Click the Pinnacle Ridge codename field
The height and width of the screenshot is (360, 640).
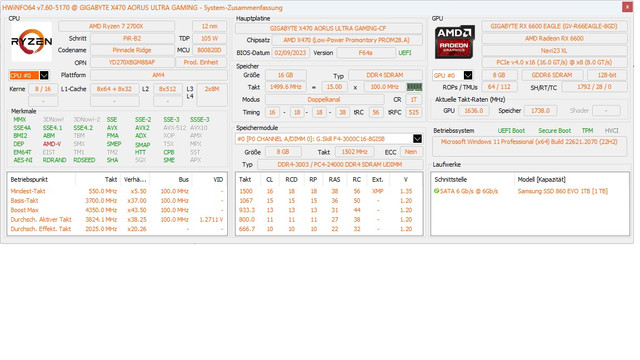tap(132, 50)
